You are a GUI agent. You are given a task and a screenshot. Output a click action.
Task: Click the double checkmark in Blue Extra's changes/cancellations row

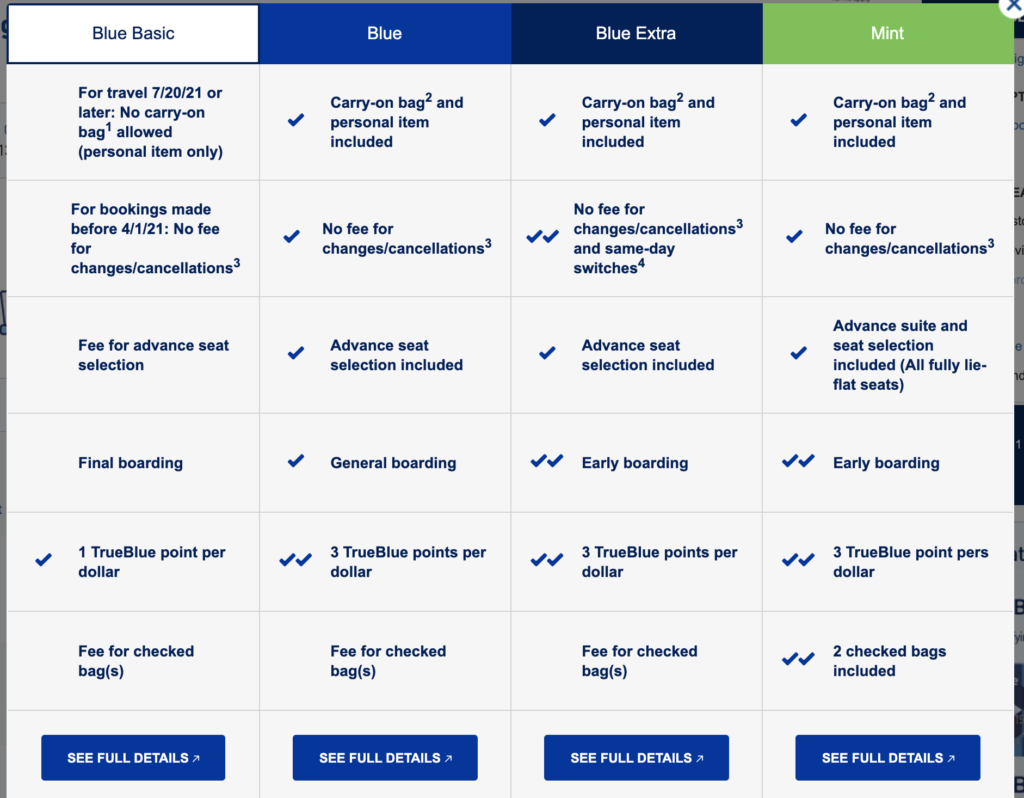545,238
